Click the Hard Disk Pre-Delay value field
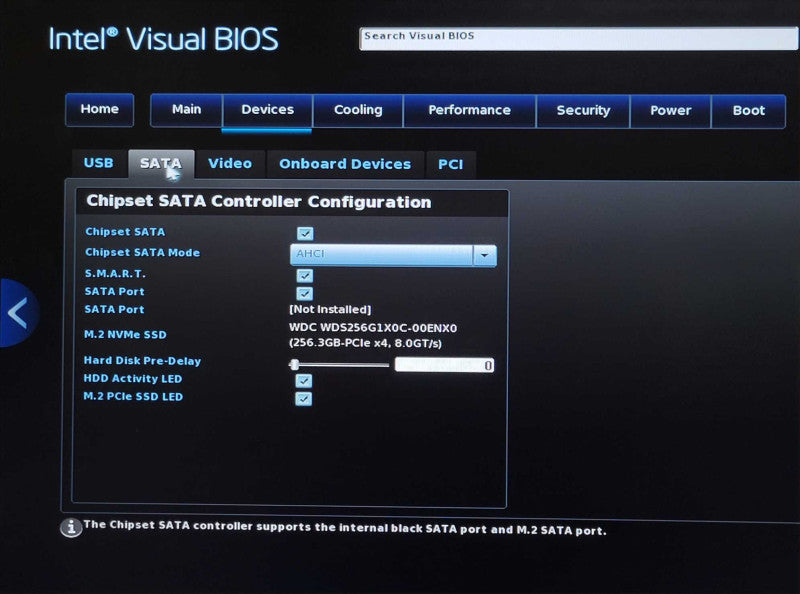This screenshot has width=800, height=594. 444,365
